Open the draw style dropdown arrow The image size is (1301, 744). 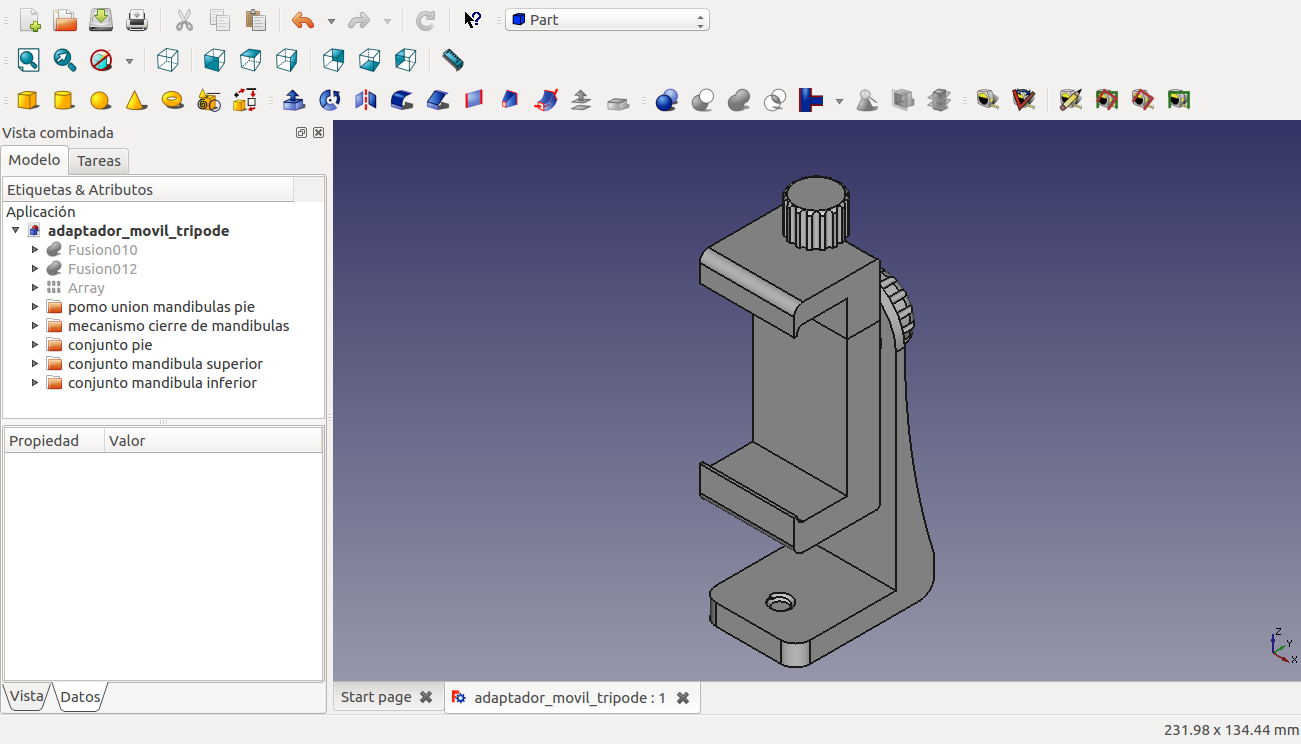(129, 61)
